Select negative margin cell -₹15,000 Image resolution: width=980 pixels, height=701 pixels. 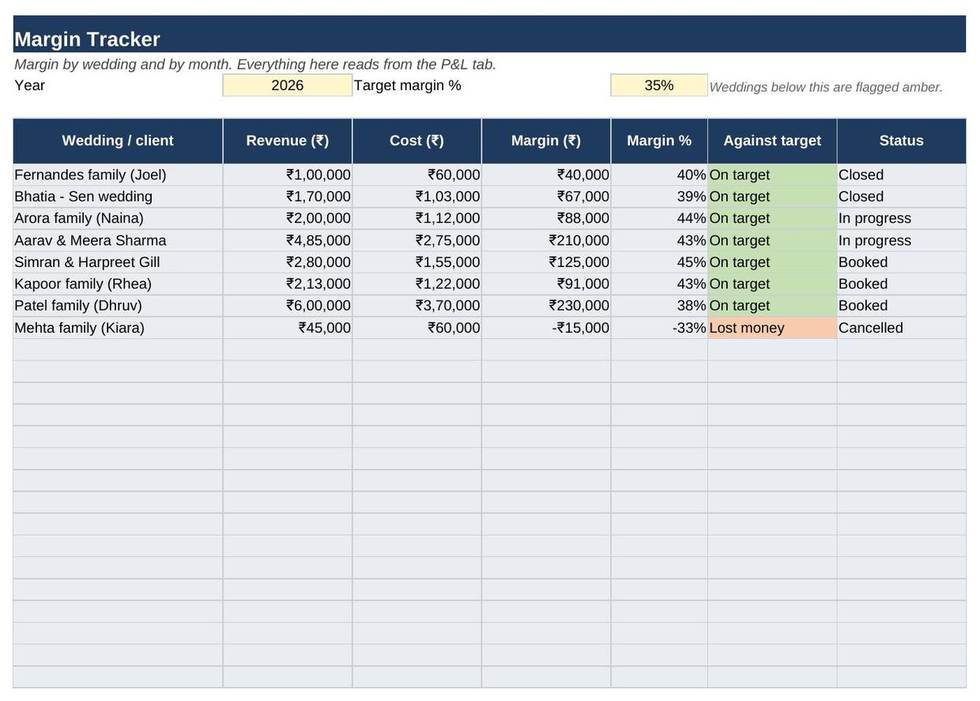point(546,328)
